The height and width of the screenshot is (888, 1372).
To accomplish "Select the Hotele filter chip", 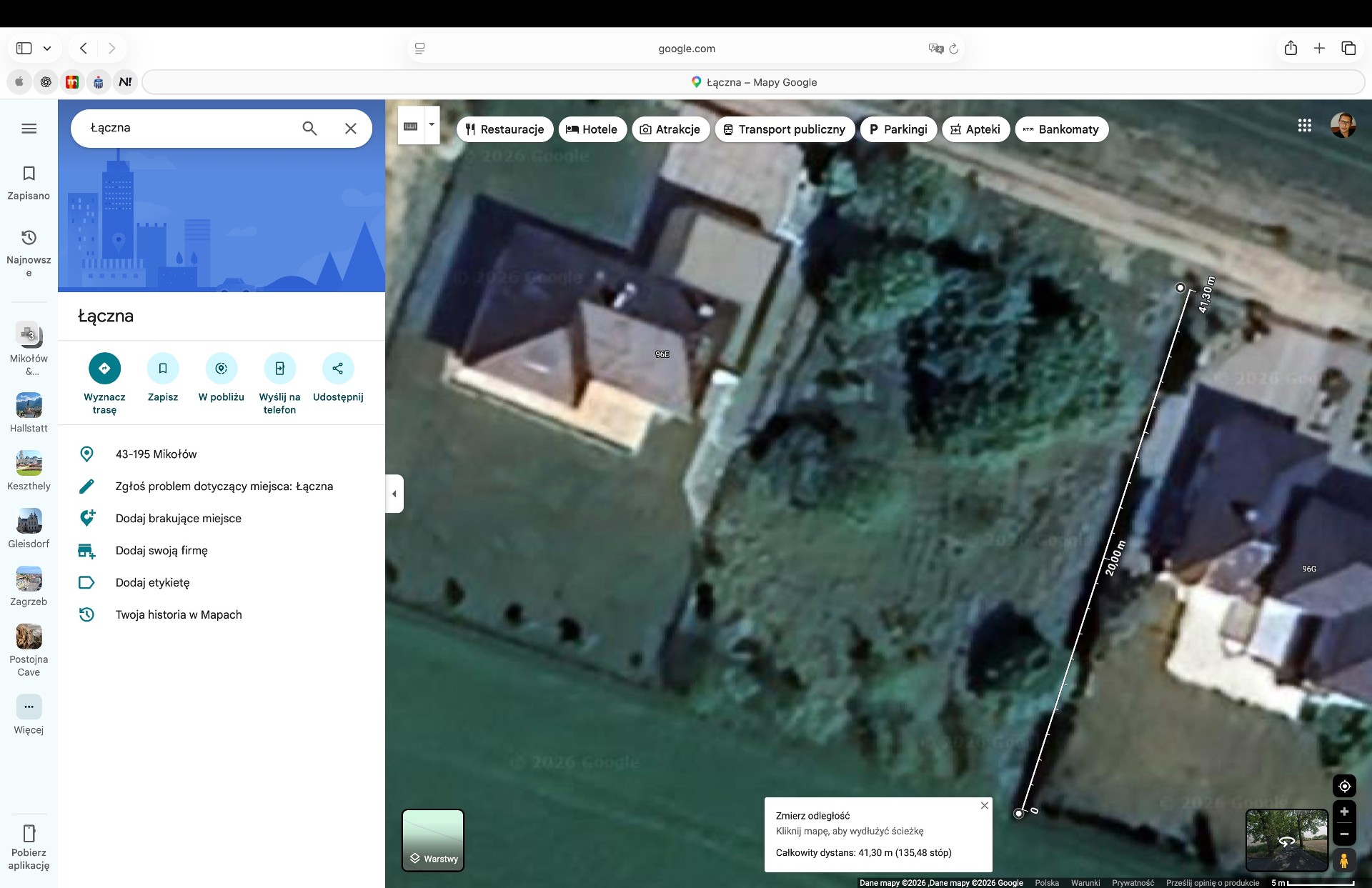I will pyautogui.click(x=592, y=129).
